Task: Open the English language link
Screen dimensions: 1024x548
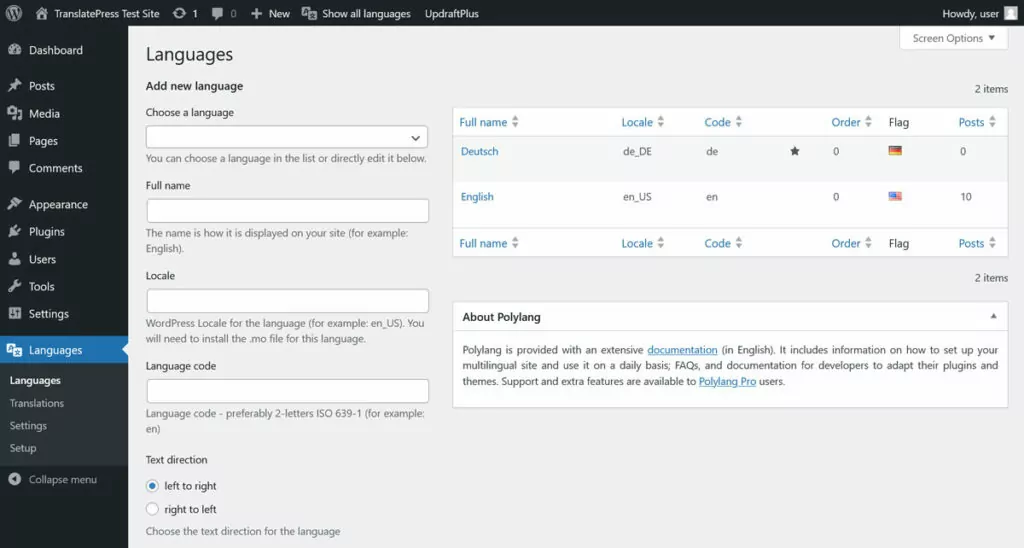Action: click(477, 197)
